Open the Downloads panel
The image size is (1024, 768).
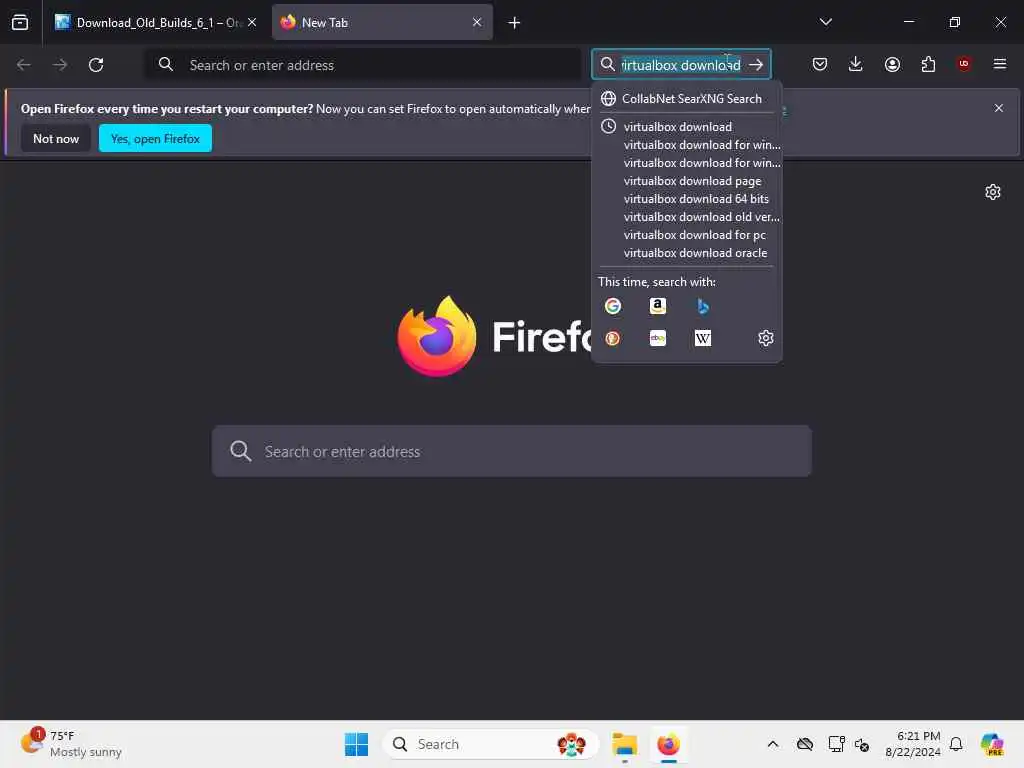(856, 64)
